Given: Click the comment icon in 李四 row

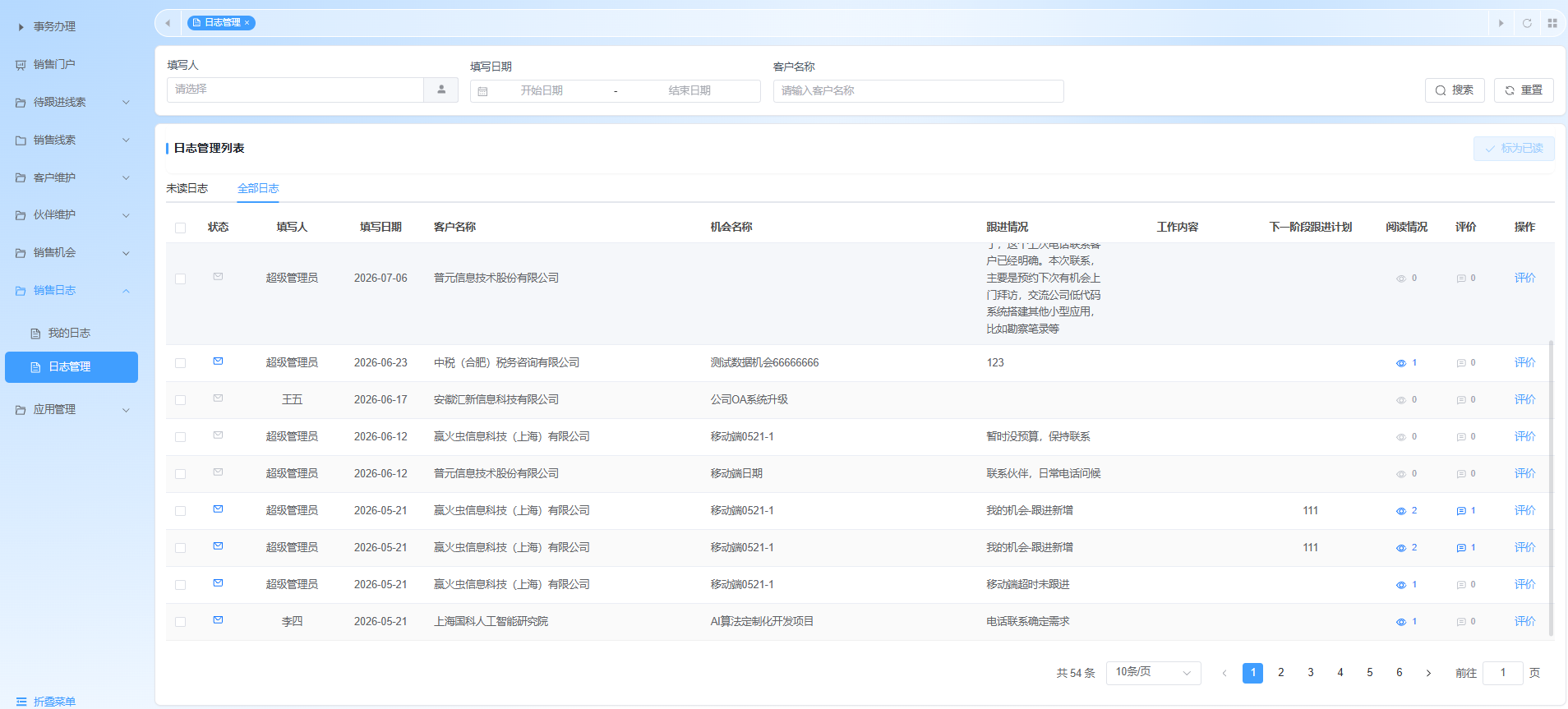Looking at the screenshot, I should pos(1461,622).
